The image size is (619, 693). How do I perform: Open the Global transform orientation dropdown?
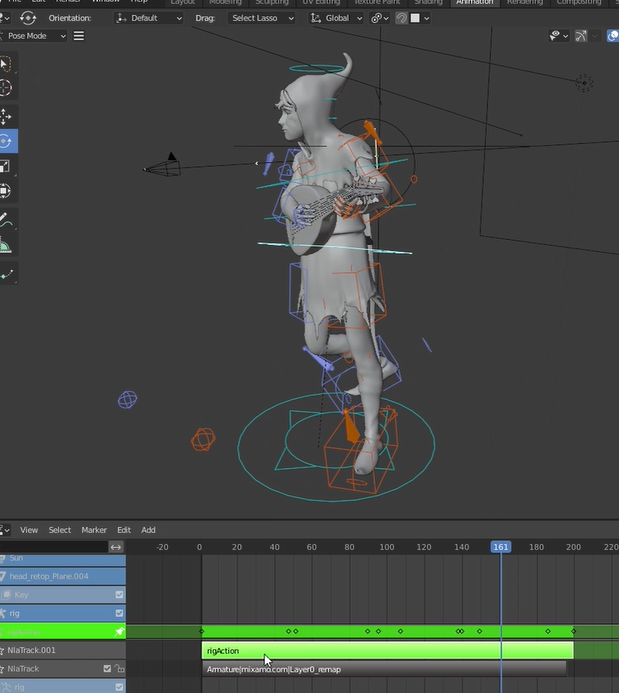tap(335, 18)
